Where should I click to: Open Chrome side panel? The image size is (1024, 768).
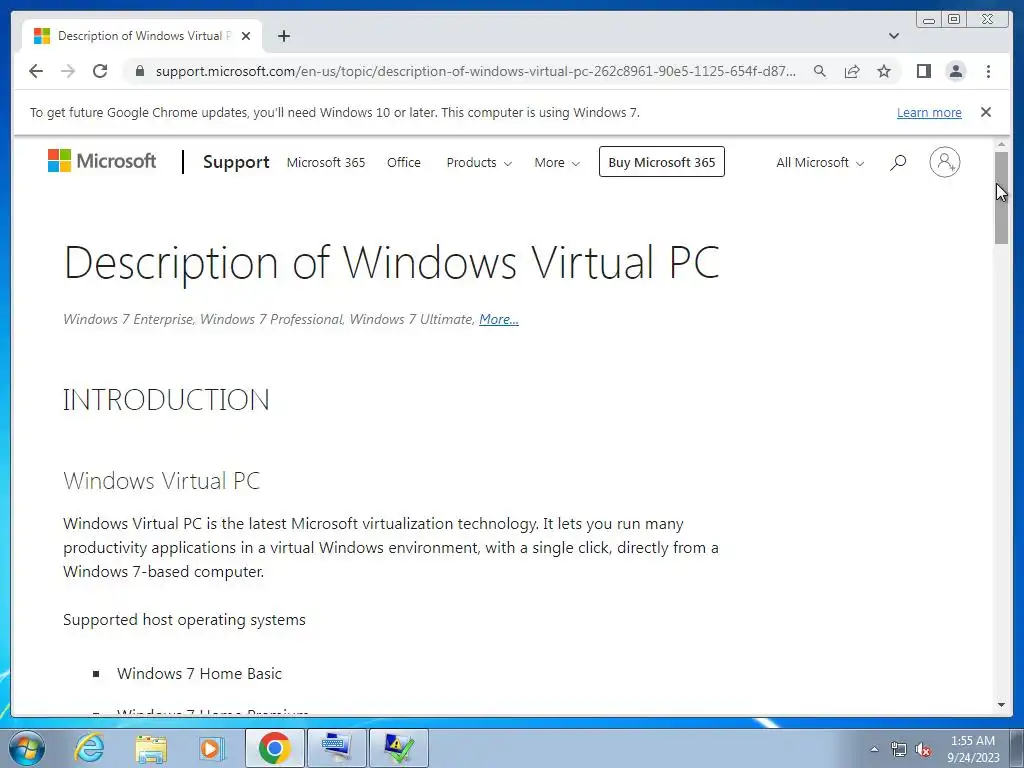[x=923, y=71]
